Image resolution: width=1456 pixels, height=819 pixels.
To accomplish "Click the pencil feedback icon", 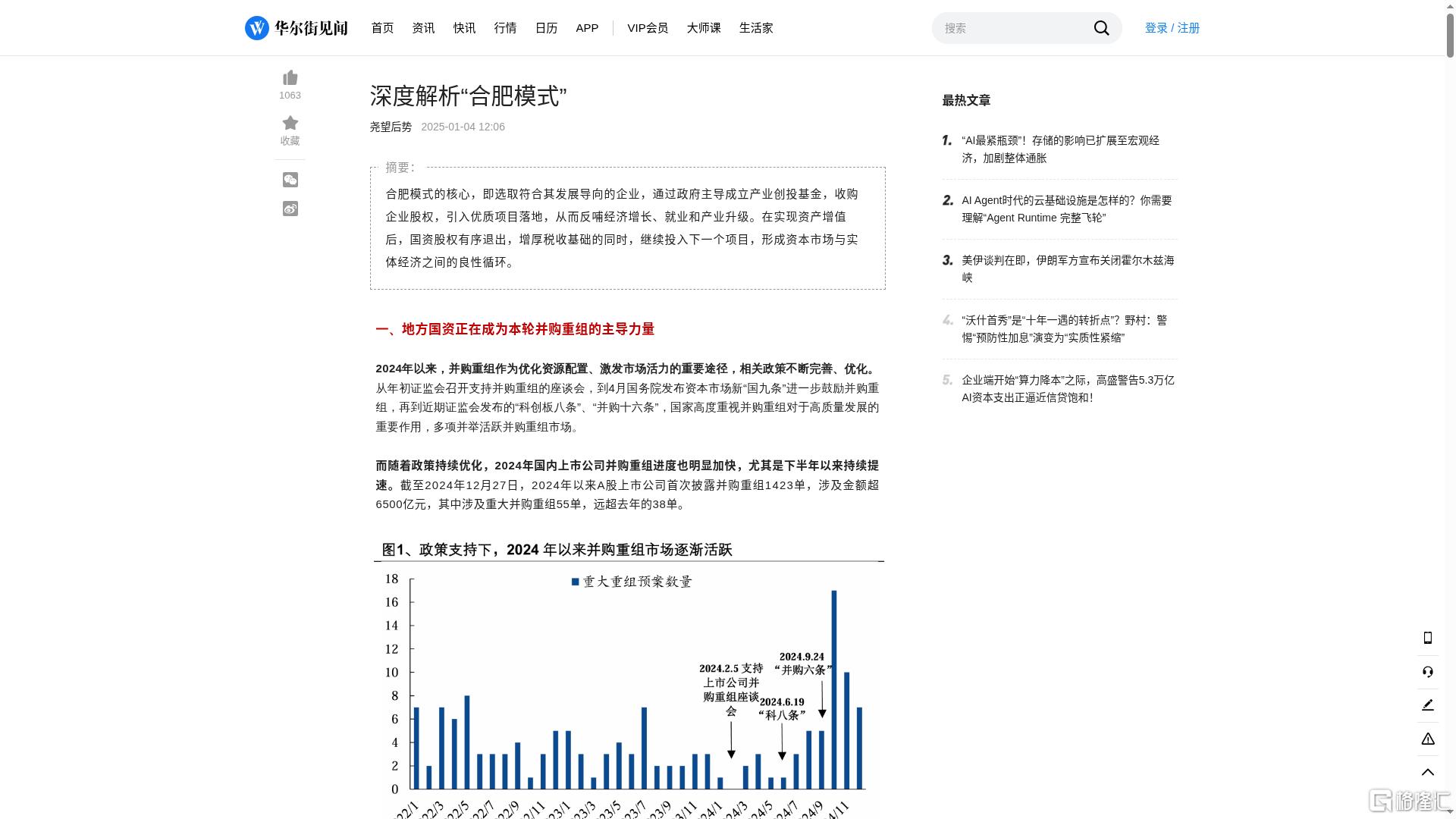I will 1427,705.
